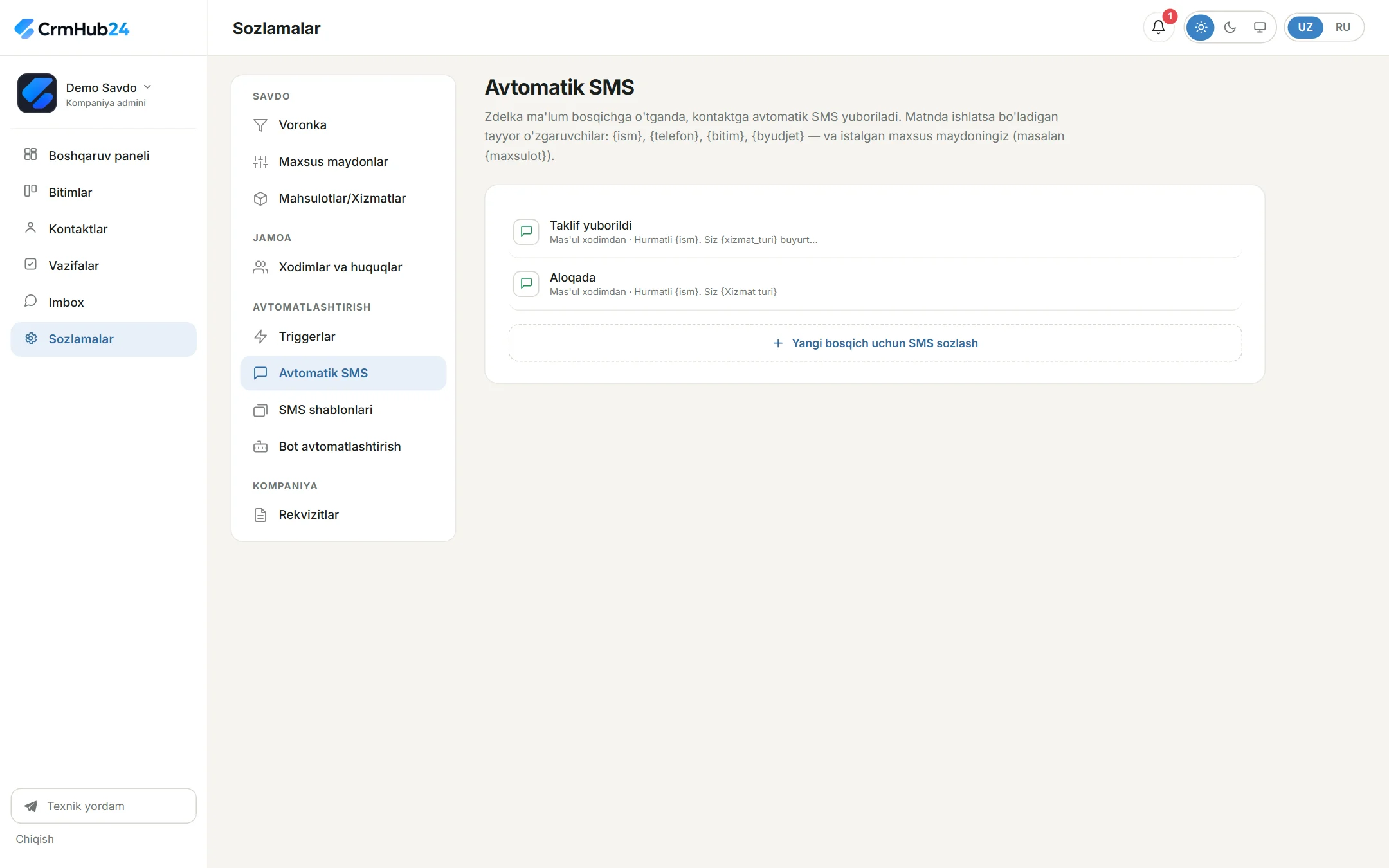Click the Mahsulotlar/Xizmatlar box icon
The image size is (1389, 868).
[260, 199]
